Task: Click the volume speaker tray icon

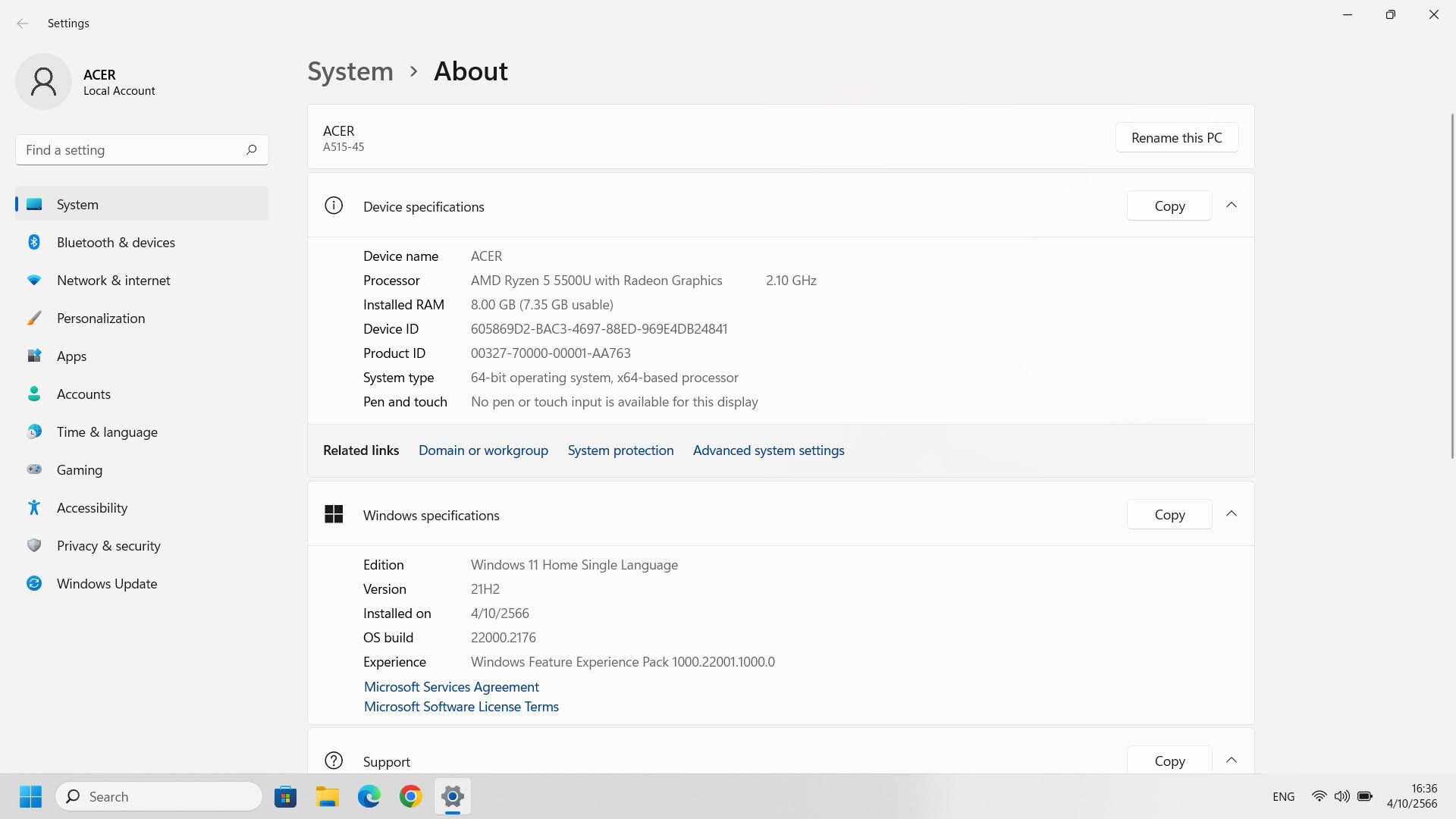Action: point(1341,796)
